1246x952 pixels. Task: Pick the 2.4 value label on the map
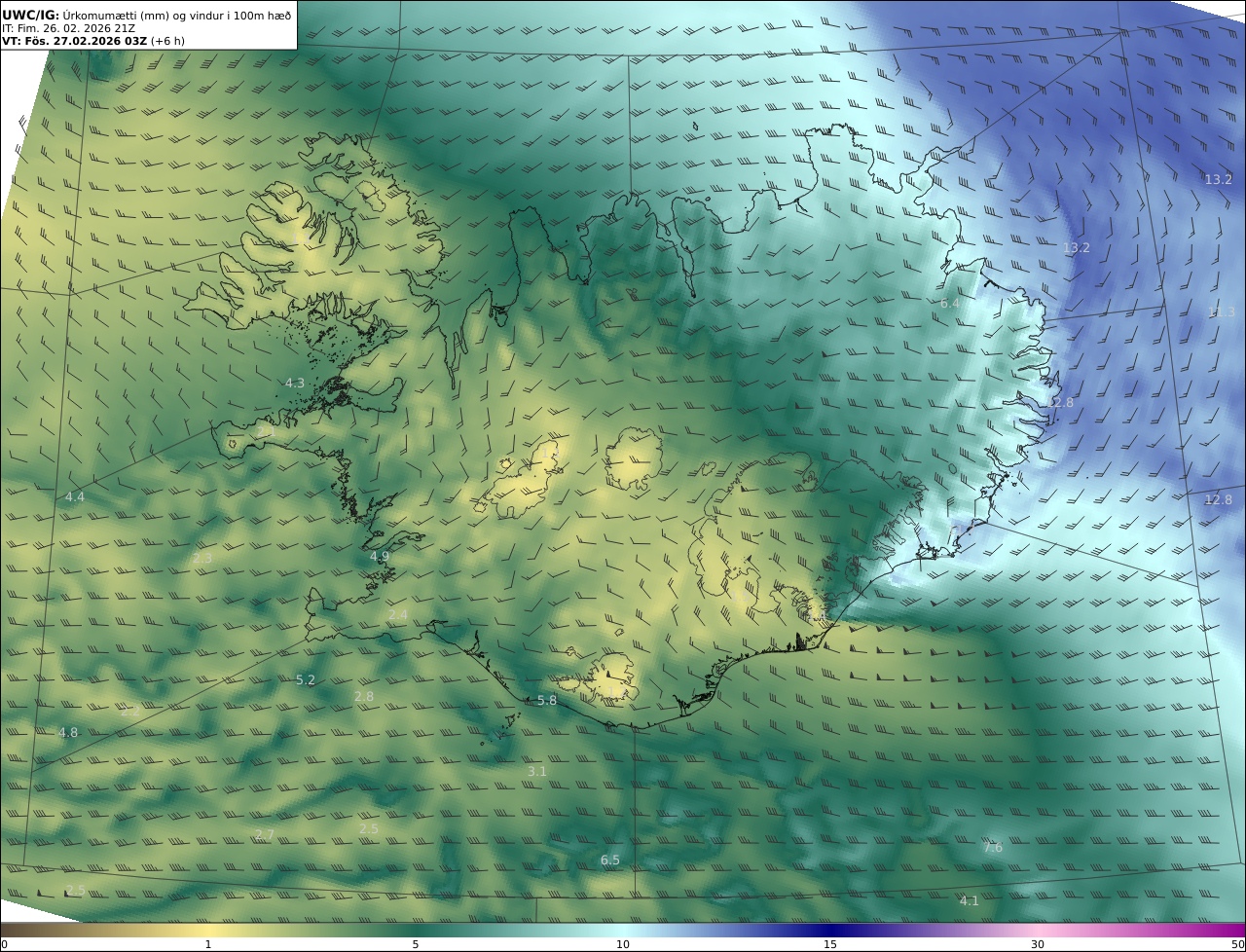(x=398, y=615)
